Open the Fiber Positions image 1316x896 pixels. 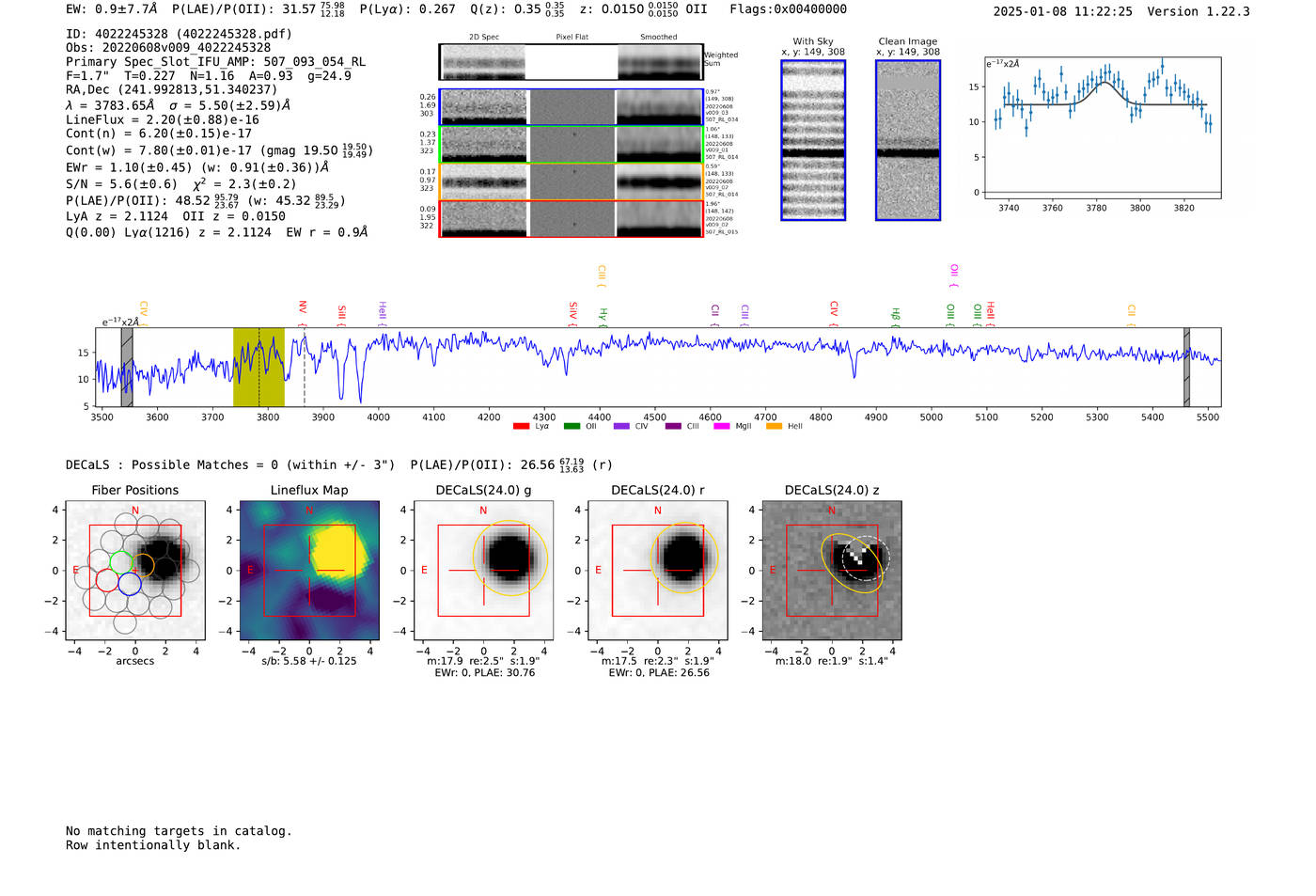pos(135,570)
